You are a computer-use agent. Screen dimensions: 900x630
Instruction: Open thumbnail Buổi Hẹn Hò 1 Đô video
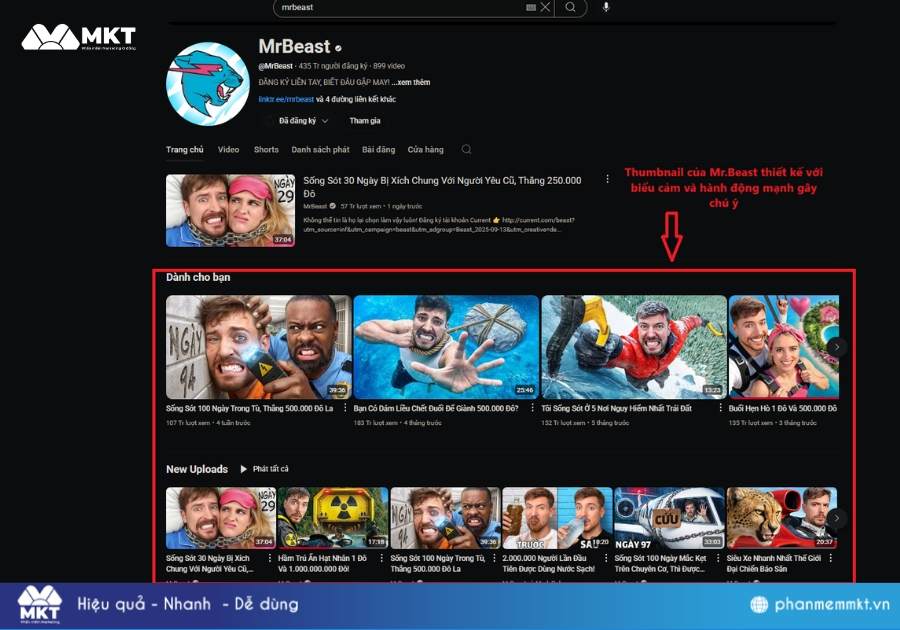click(784, 347)
